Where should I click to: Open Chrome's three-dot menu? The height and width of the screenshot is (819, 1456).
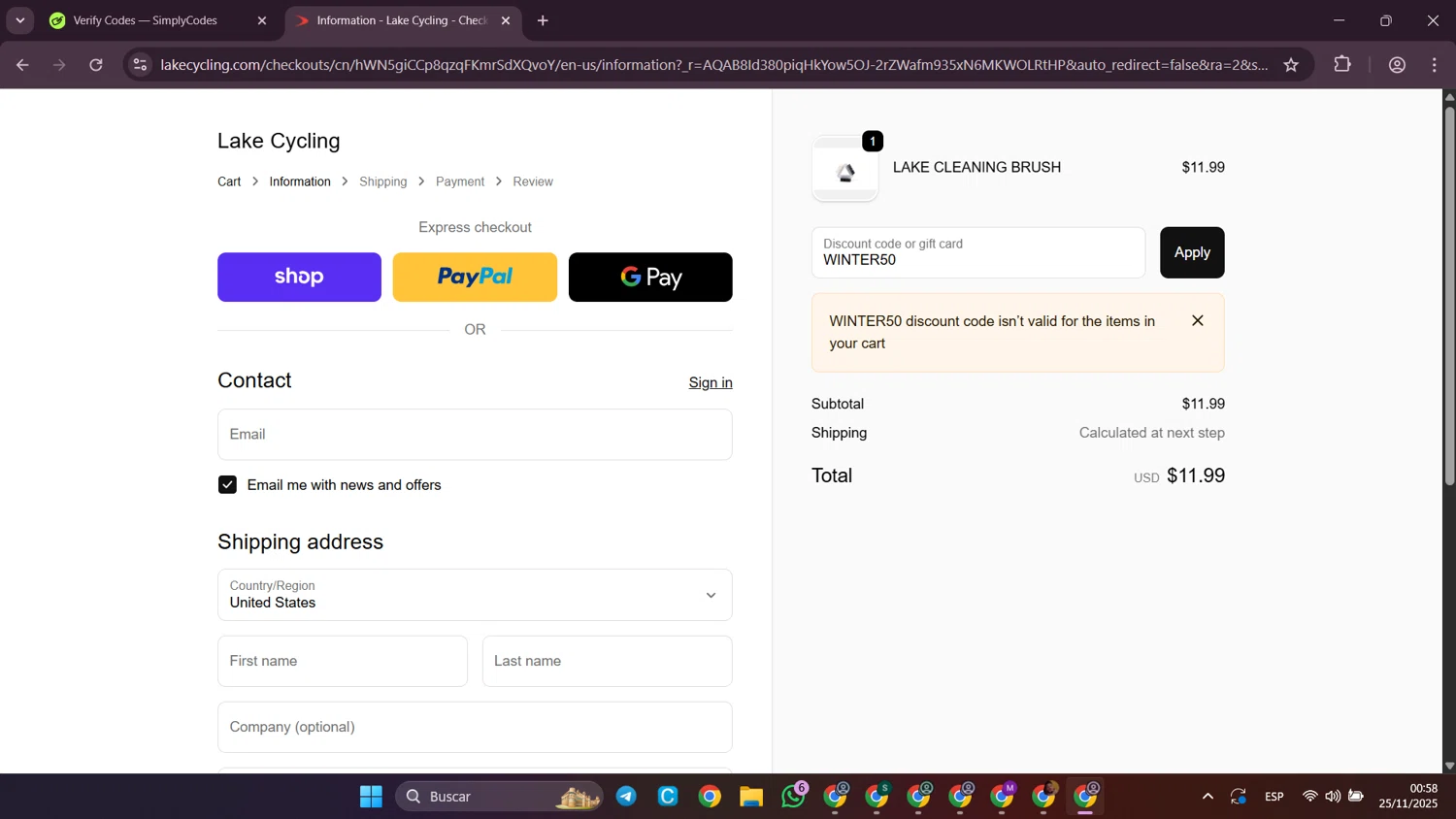(x=1435, y=65)
